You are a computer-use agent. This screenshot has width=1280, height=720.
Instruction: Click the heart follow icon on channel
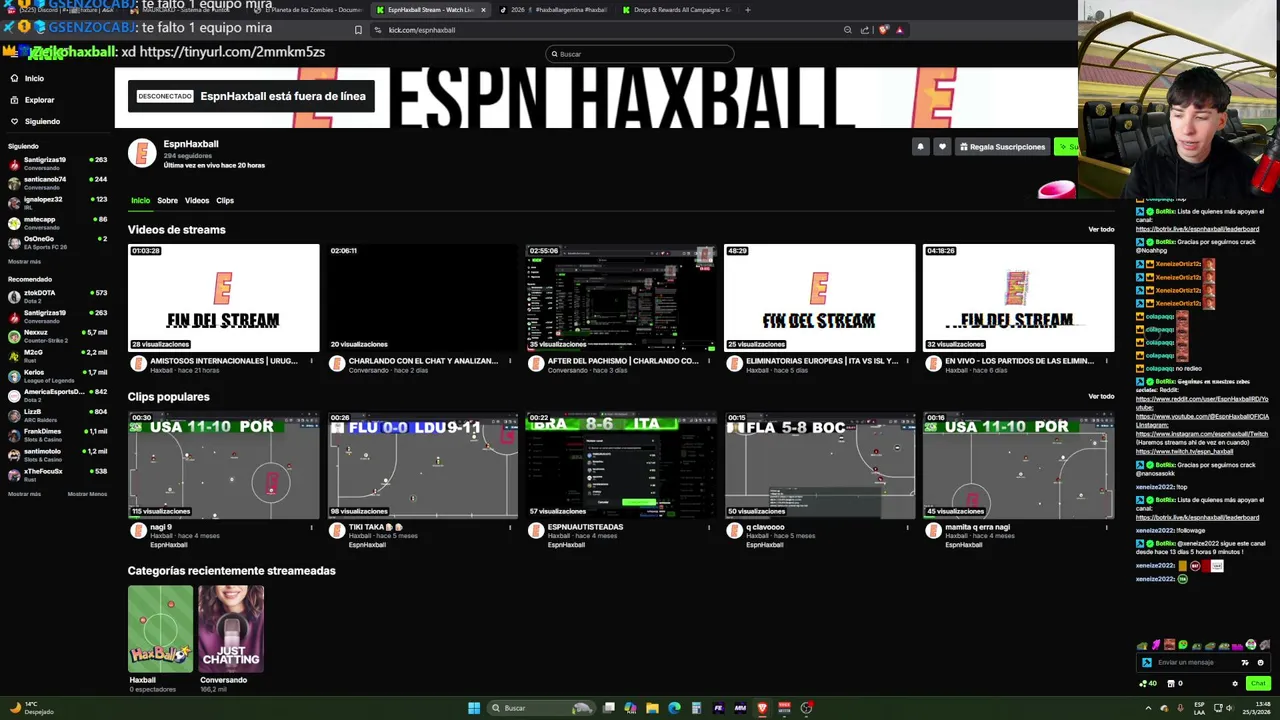(x=942, y=147)
